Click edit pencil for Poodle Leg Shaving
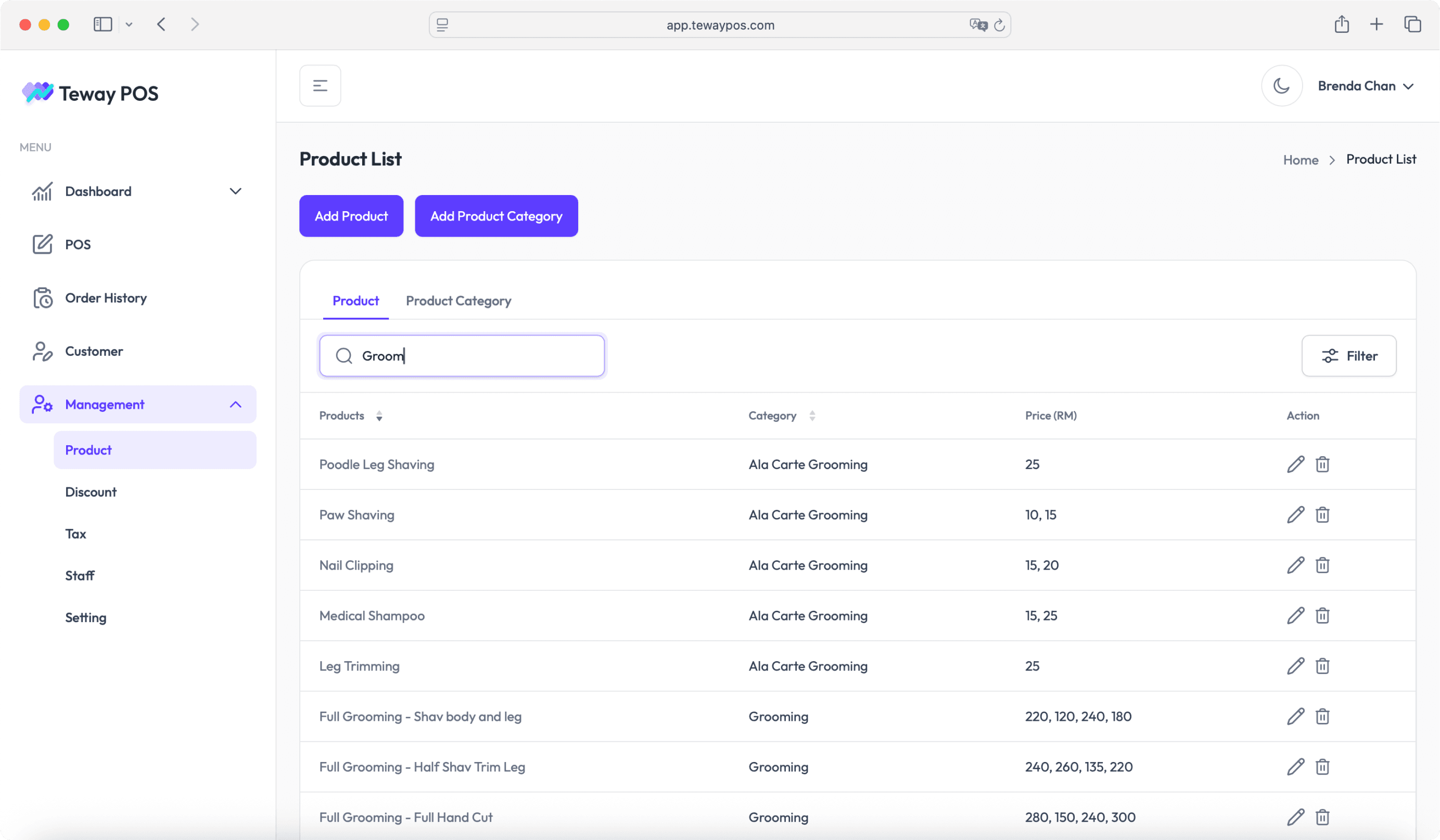 click(x=1295, y=464)
